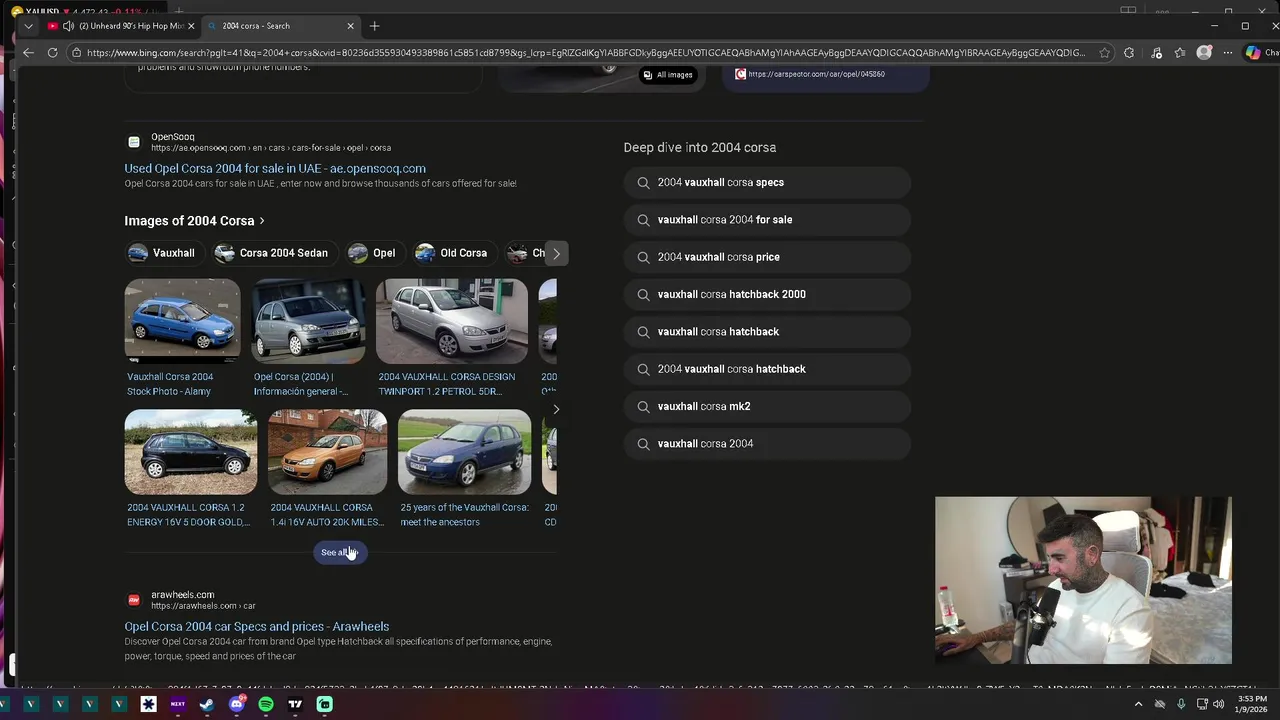Select the last suggestion 'vauxhall corsa 2004'
This screenshot has width=1280, height=720.
767,444
